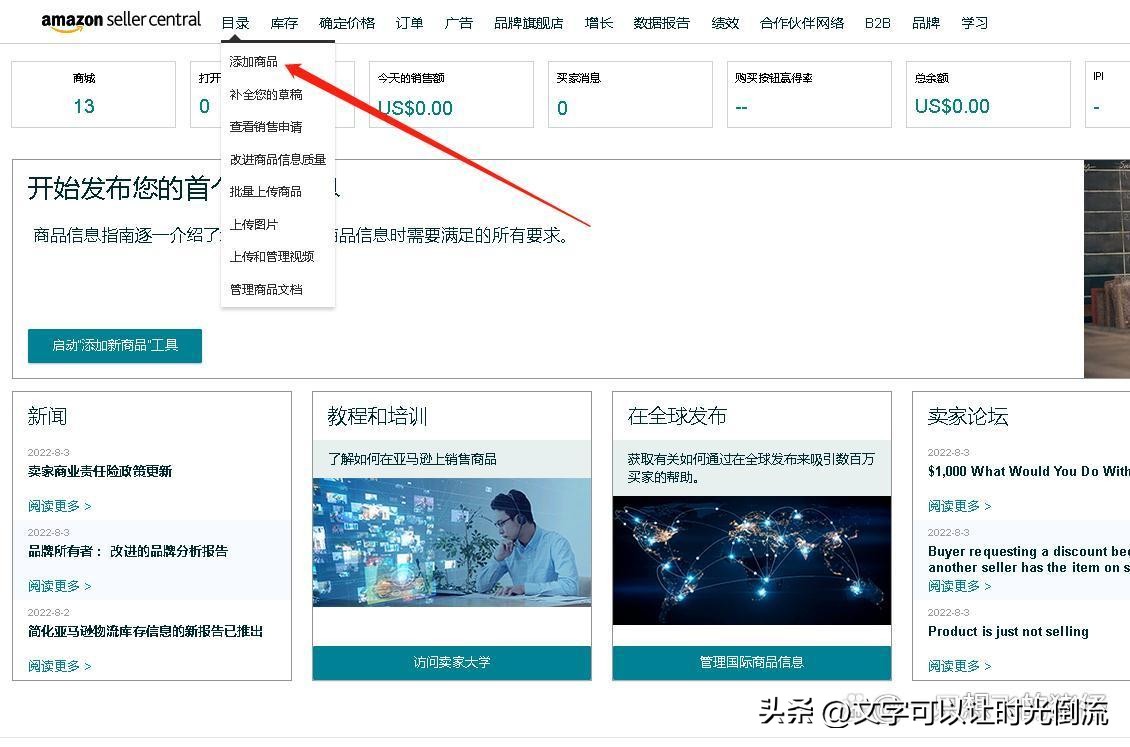This screenshot has width=1130, height=747.
Task: Open the 库存 navigation menu
Action: 283,22
